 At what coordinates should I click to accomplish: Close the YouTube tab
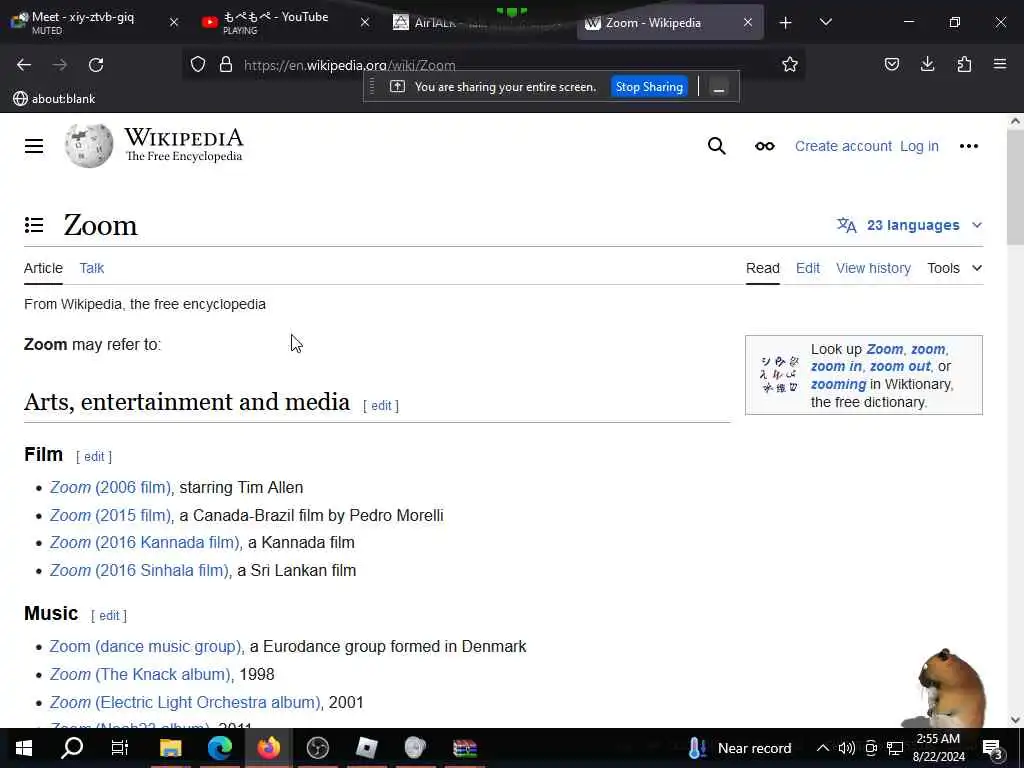(x=365, y=22)
